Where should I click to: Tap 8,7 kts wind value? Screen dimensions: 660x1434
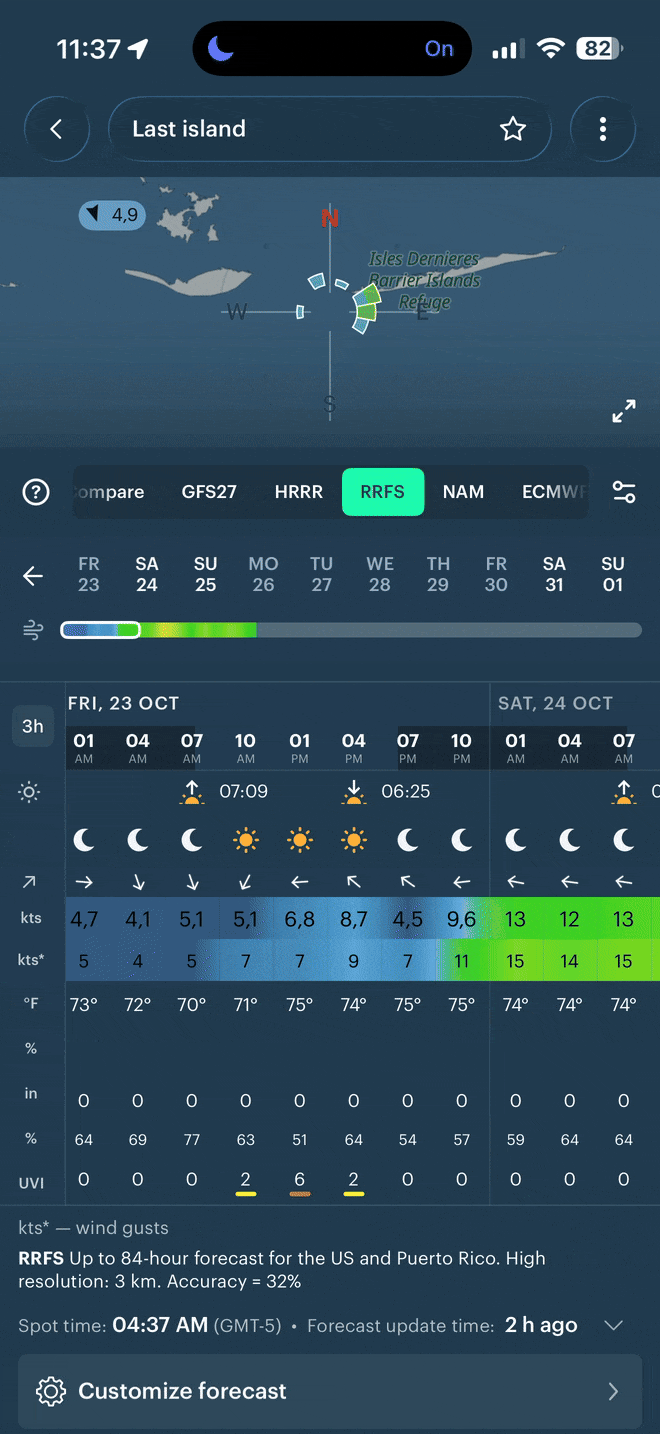click(354, 919)
